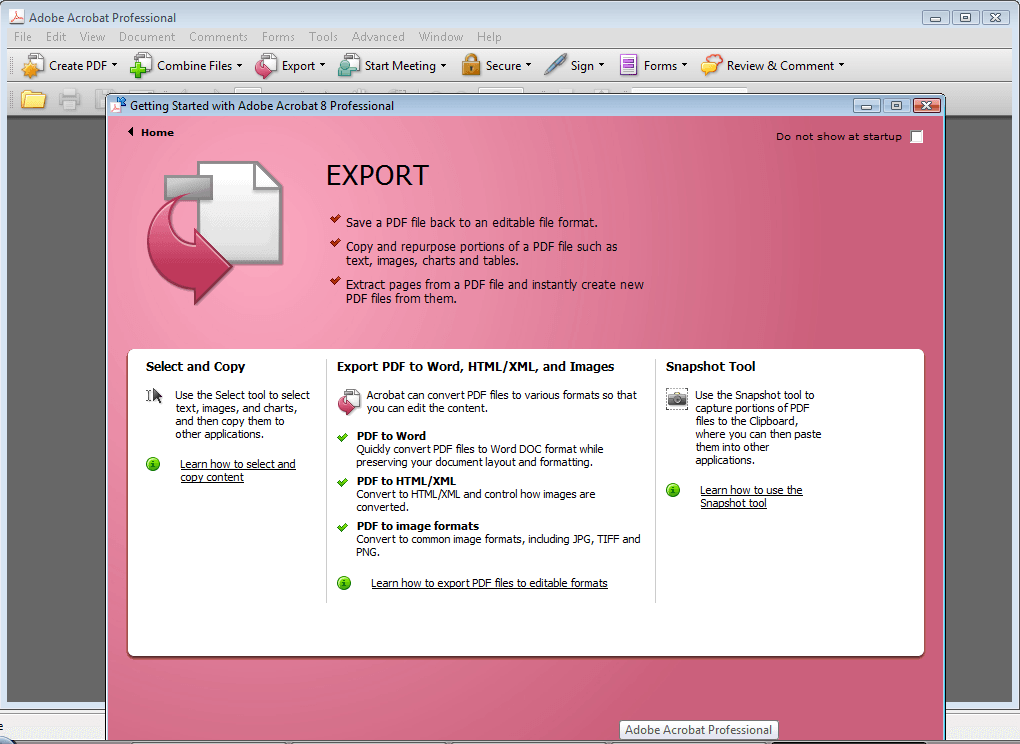
Task: Minimize the Getting Started dialog
Action: coord(866,105)
